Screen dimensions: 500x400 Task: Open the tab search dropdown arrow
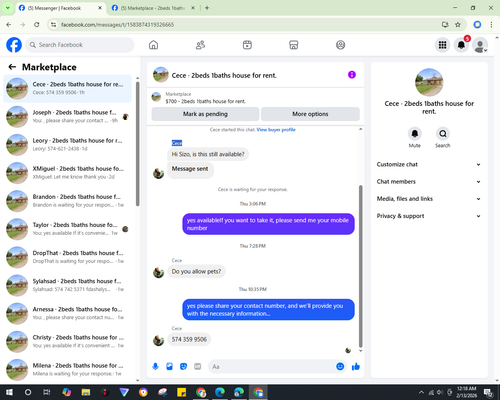pyautogui.click(x=7, y=8)
